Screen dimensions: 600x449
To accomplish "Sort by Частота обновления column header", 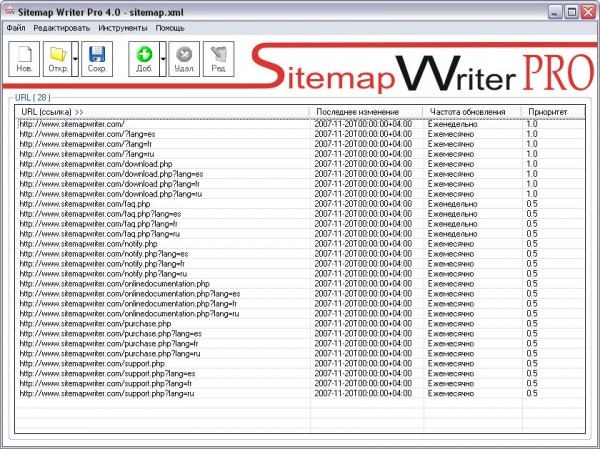I will coord(472,112).
